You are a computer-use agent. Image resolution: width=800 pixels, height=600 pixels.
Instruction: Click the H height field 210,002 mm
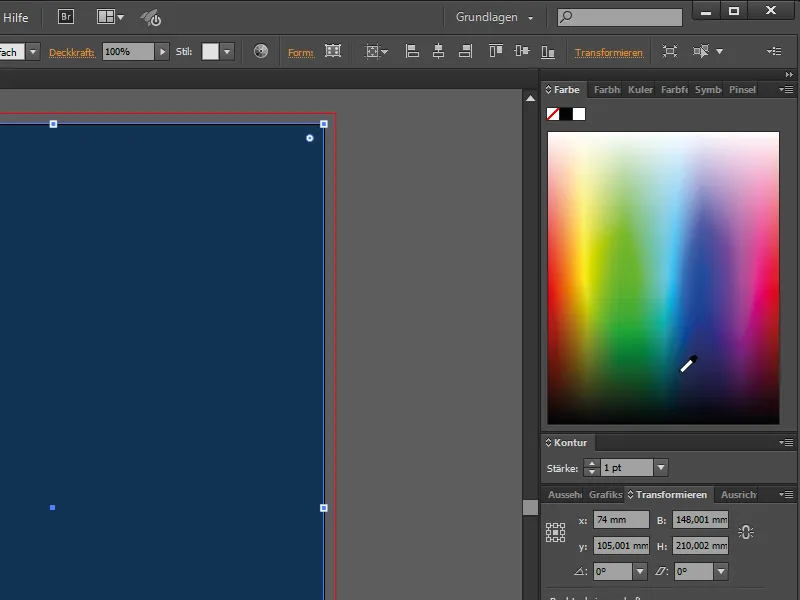point(701,546)
